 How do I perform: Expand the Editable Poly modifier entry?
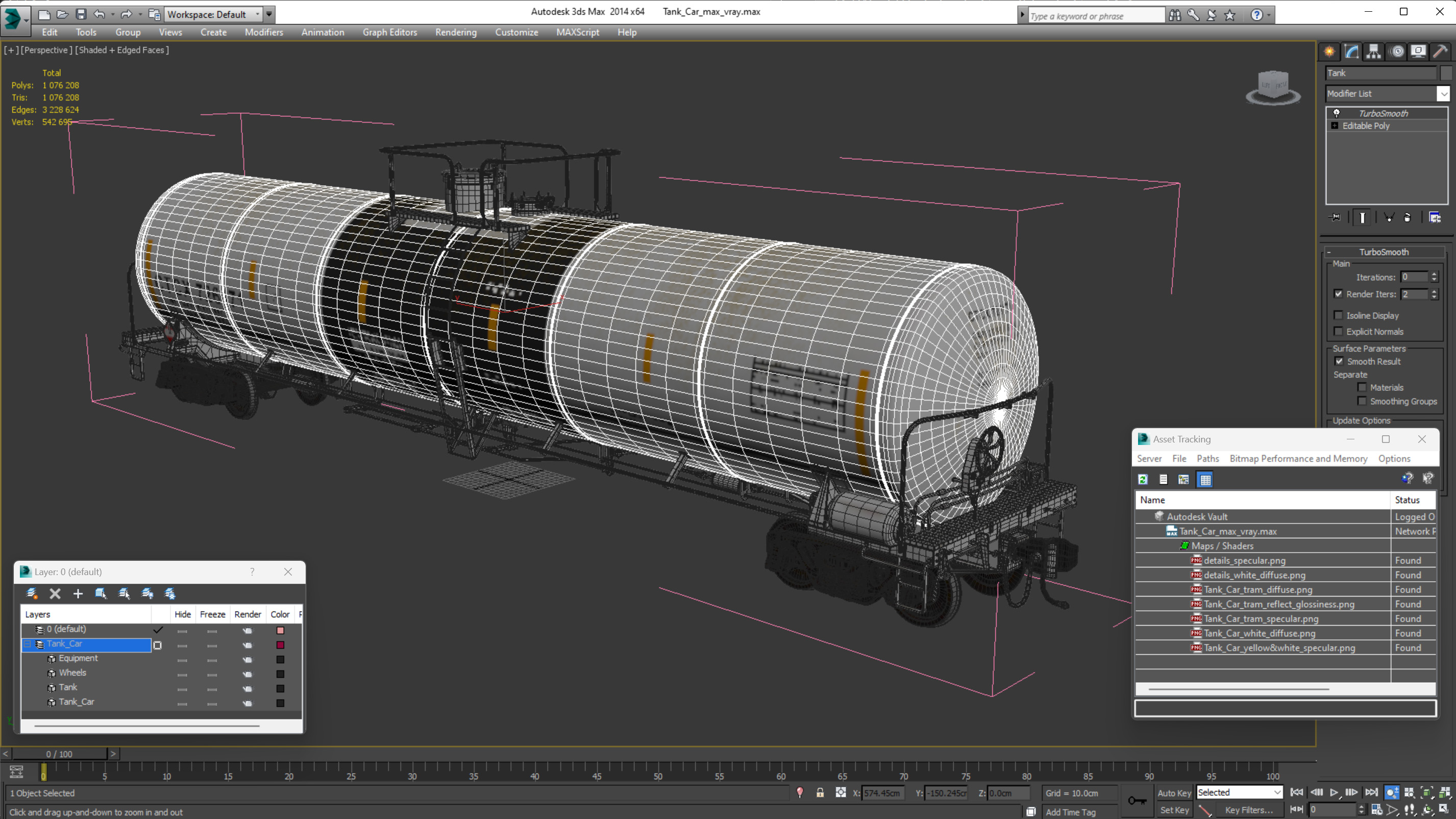1335,126
